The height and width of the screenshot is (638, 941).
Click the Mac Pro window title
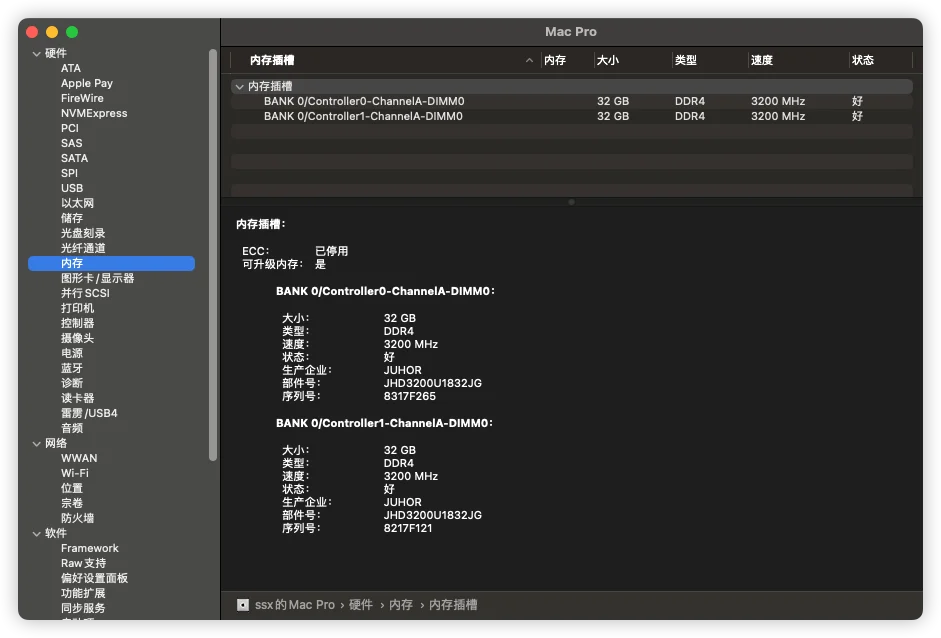point(571,32)
